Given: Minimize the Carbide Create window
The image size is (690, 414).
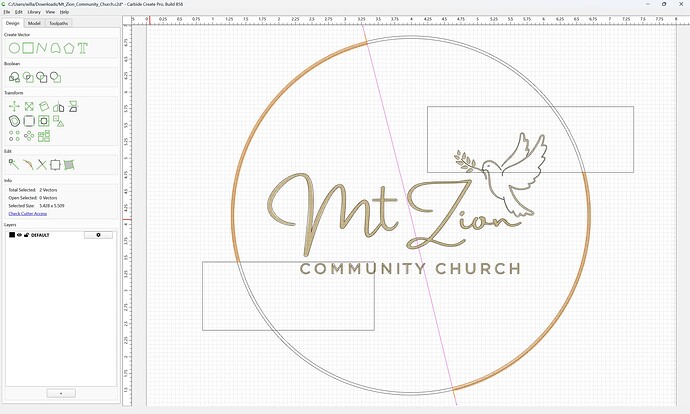Looking at the screenshot, I should 647,4.
